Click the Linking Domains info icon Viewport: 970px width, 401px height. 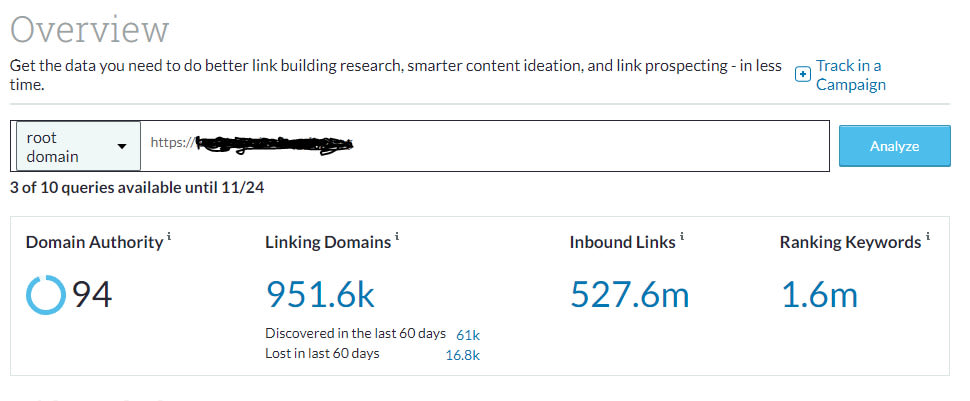pyautogui.click(x=397, y=237)
